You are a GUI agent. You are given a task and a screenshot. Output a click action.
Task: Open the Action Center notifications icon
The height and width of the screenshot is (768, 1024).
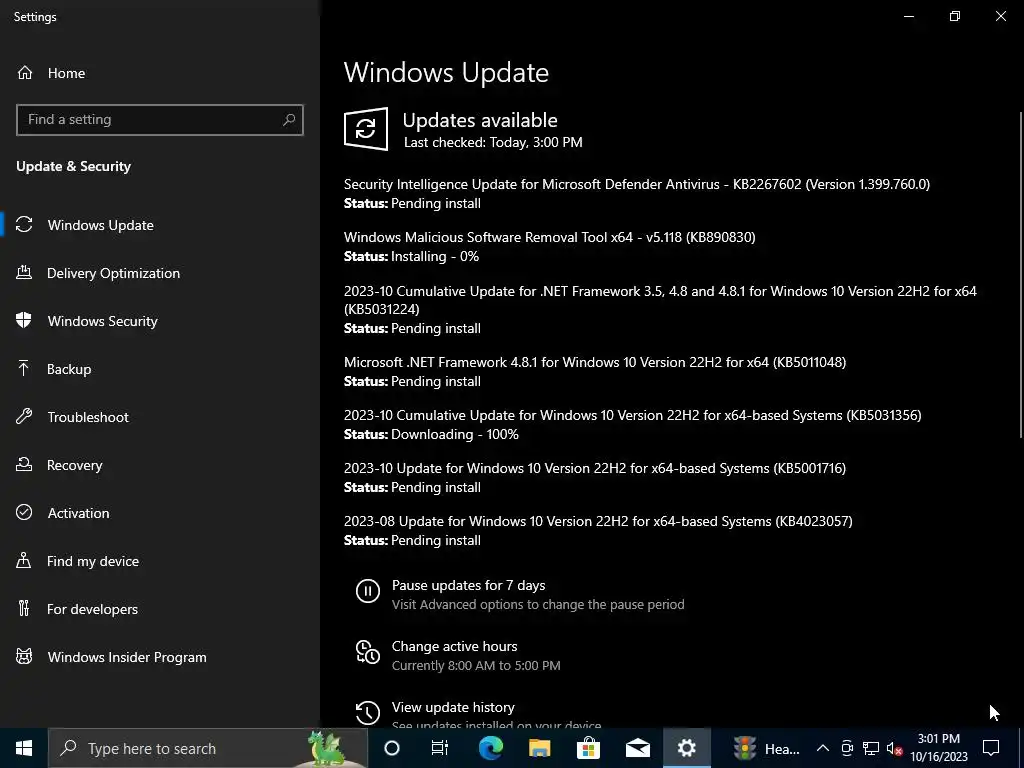coord(991,748)
